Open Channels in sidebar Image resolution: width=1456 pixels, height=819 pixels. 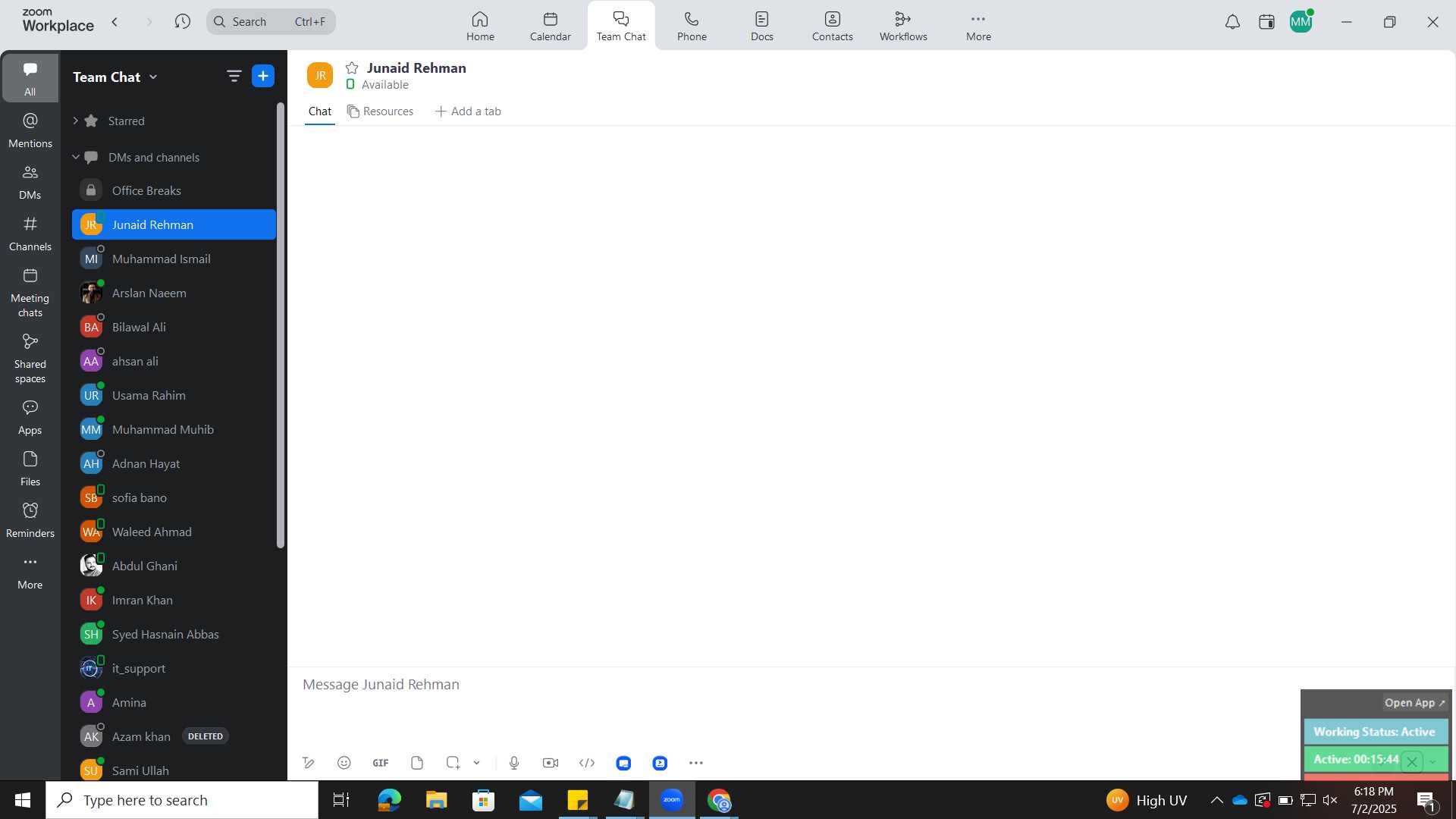click(30, 233)
